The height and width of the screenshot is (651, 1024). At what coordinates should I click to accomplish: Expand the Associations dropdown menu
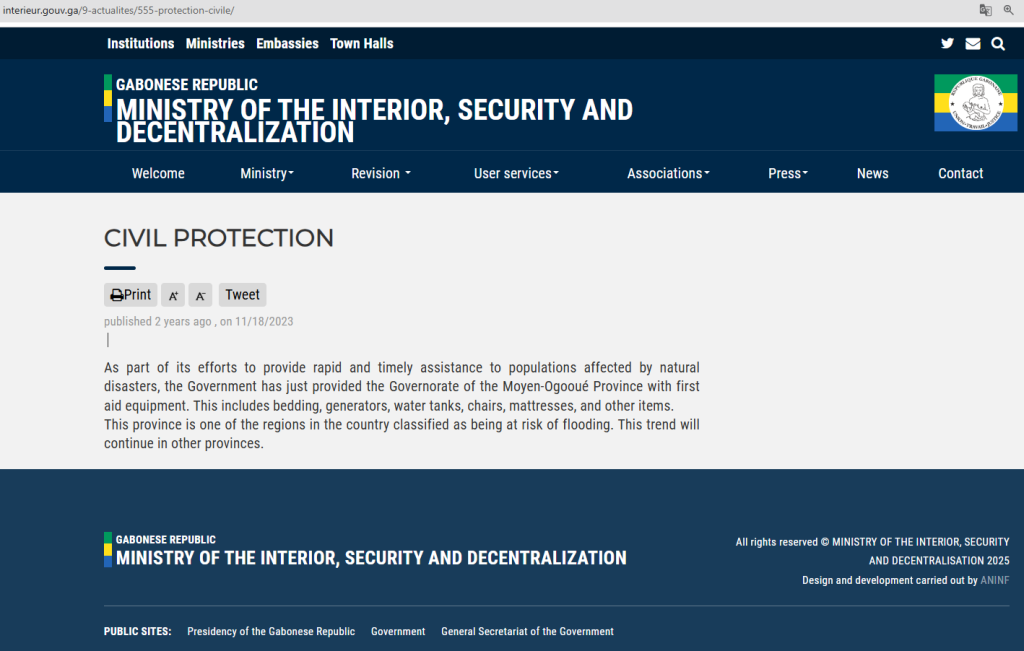pos(668,173)
